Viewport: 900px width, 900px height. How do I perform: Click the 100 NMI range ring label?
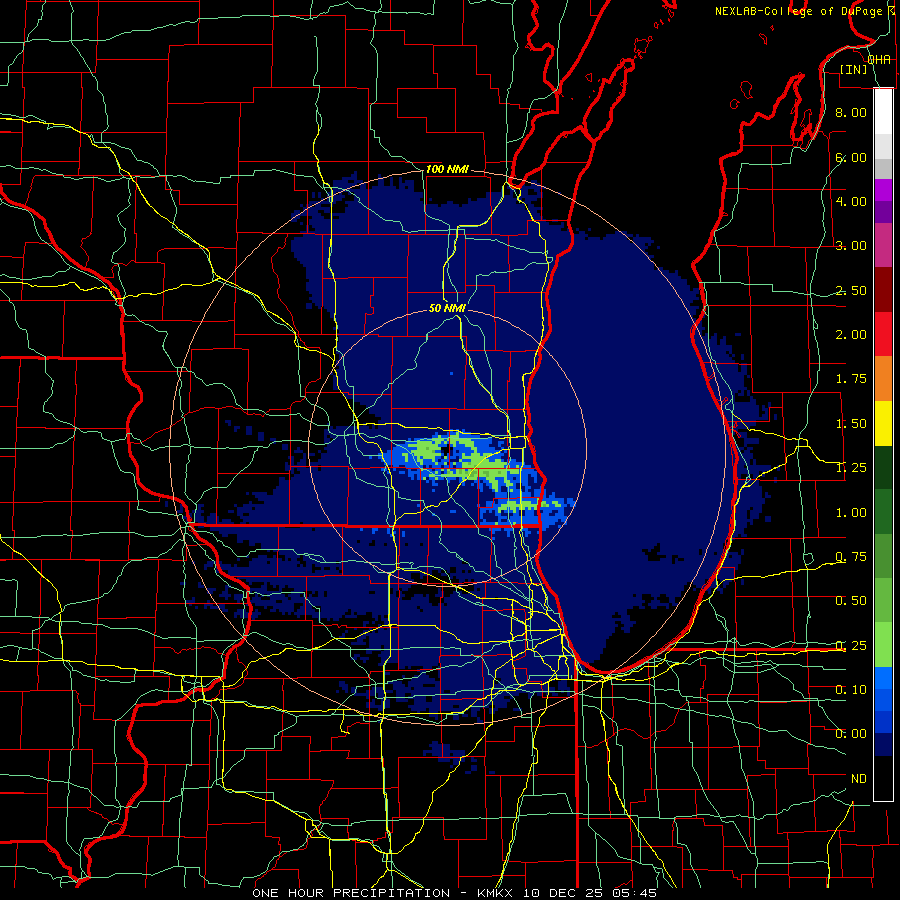pyautogui.click(x=447, y=169)
